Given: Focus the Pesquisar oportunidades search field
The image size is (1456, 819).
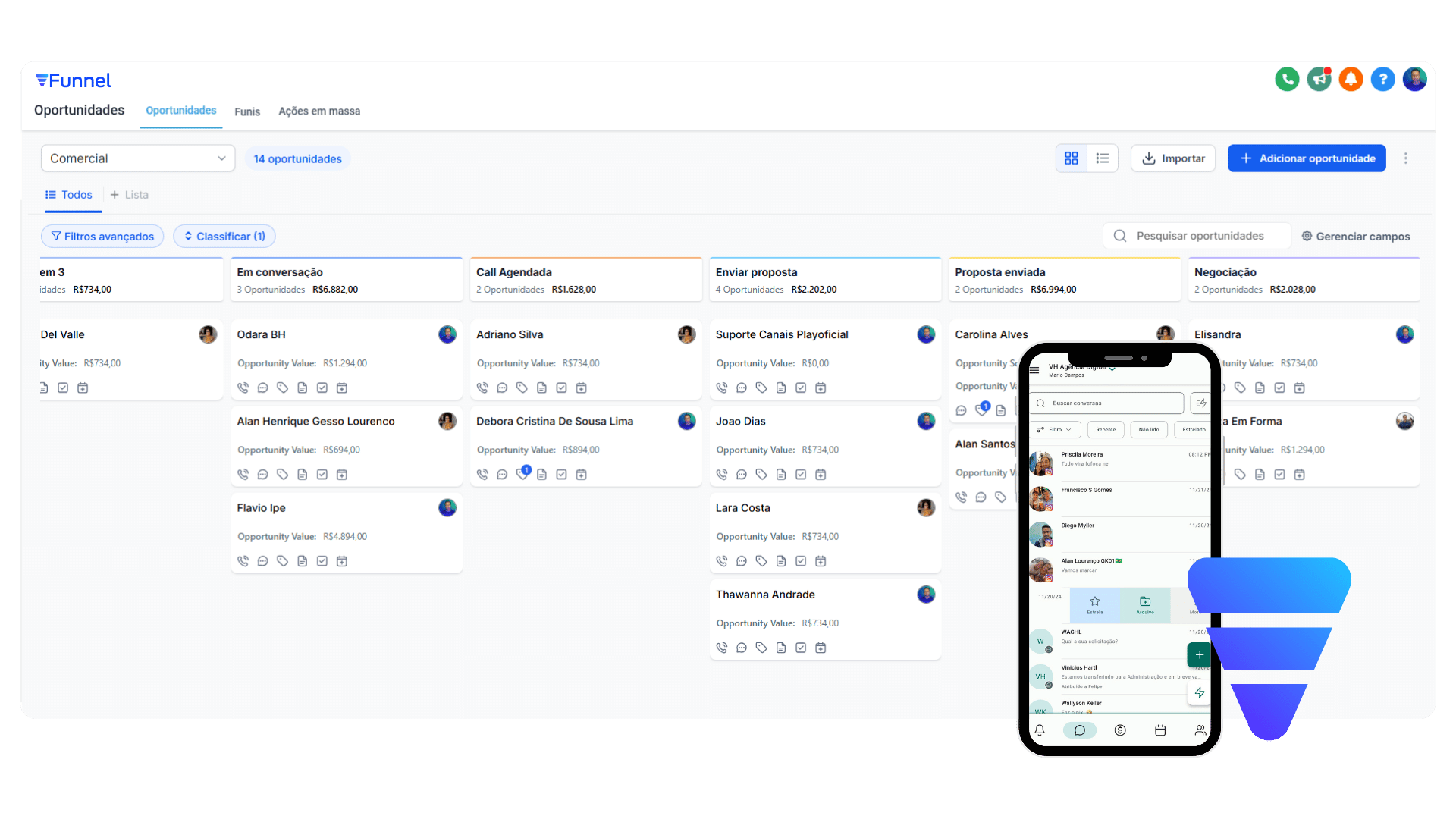Looking at the screenshot, I should tap(1200, 236).
